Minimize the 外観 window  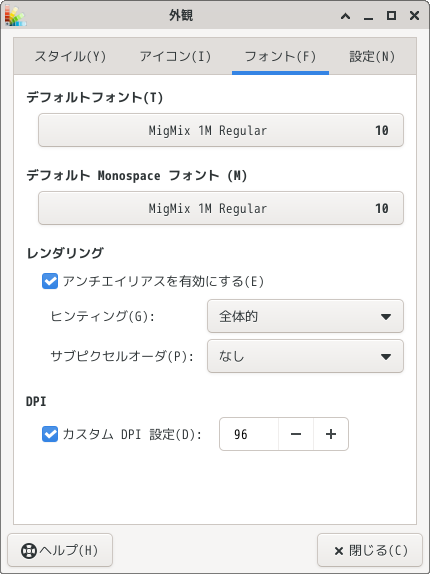(369, 16)
